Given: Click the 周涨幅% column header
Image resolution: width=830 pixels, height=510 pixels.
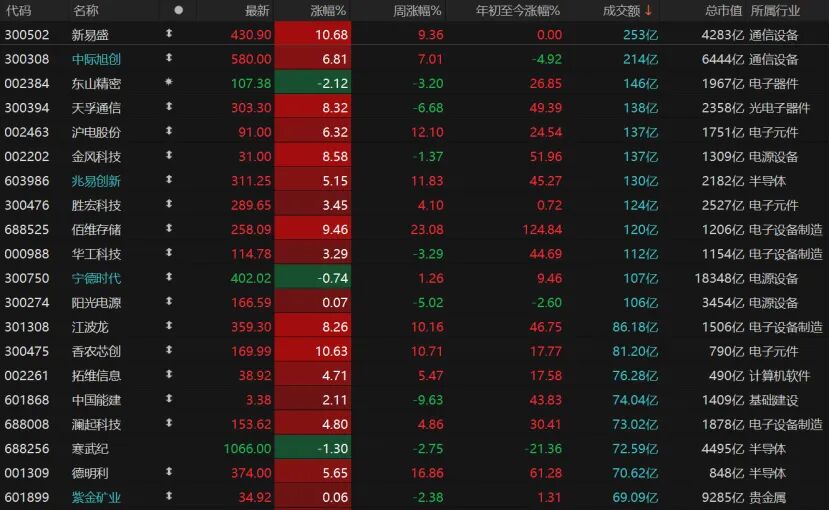Looking at the screenshot, I should 414,10.
